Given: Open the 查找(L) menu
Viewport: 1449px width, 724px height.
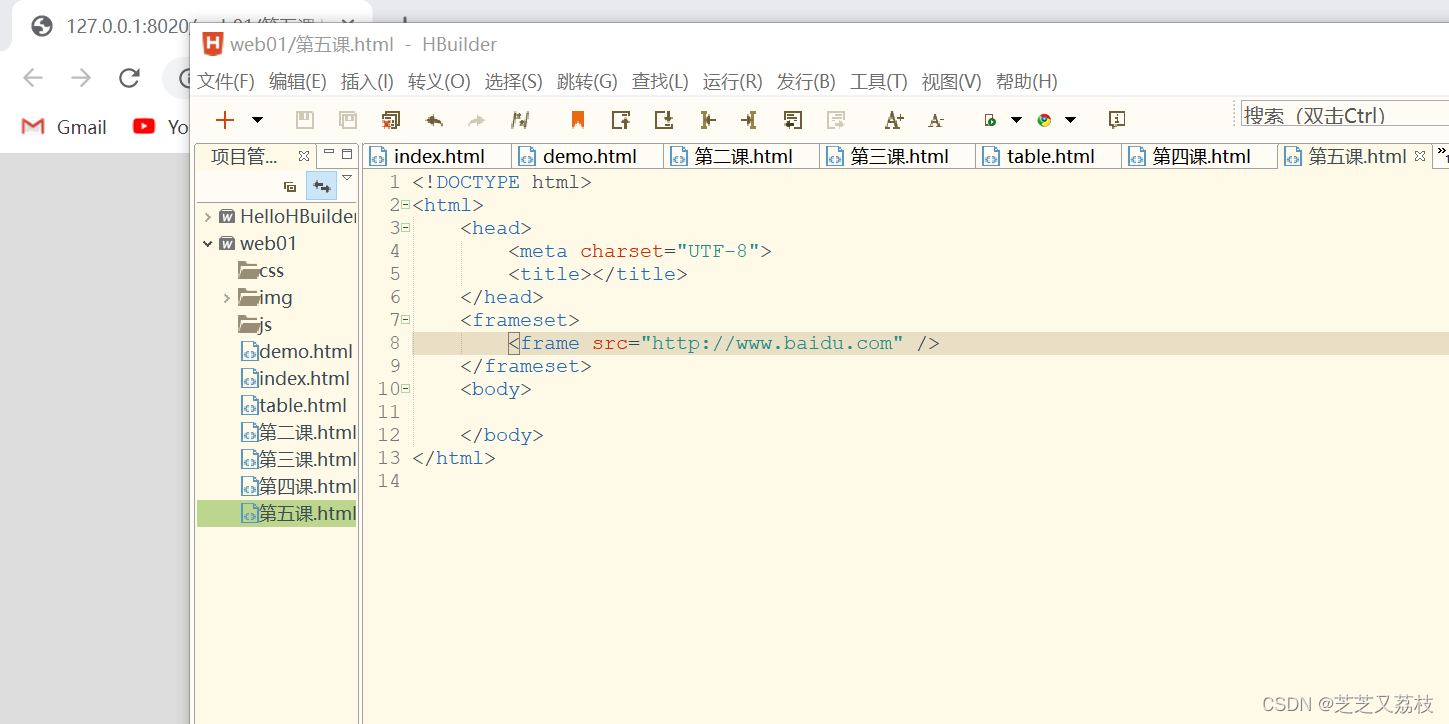Looking at the screenshot, I should pyautogui.click(x=660, y=81).
